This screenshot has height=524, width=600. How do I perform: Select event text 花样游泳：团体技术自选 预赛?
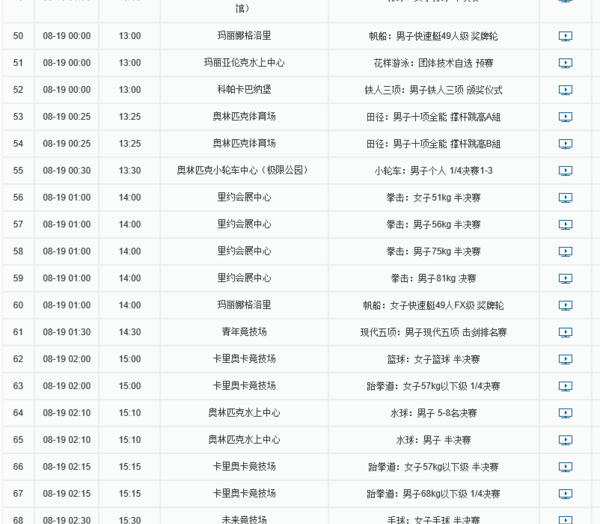click(433, 63)
